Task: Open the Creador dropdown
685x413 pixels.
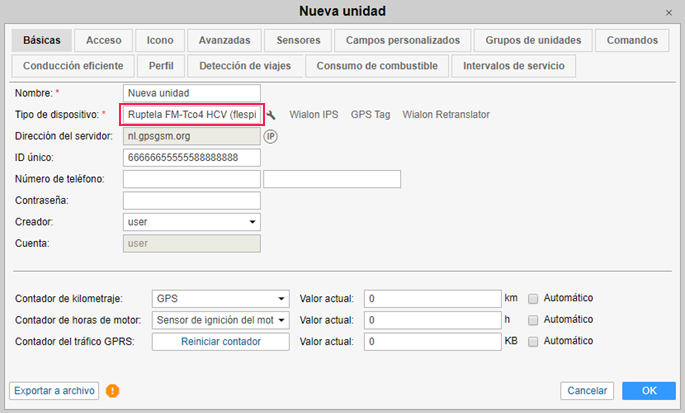Action: [190, 222]
